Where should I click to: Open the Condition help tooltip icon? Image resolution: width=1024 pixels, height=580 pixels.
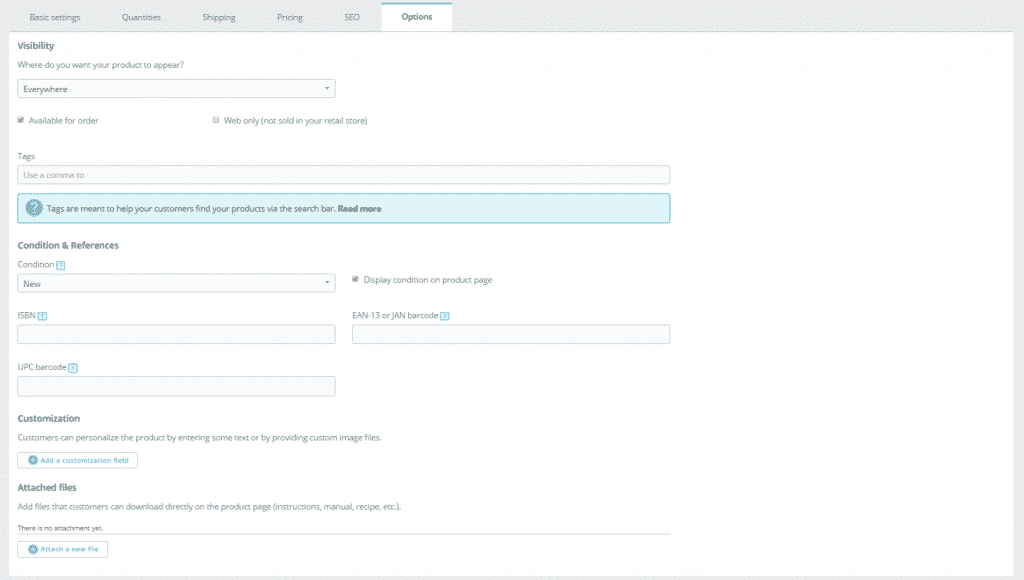tap(60, 265)
